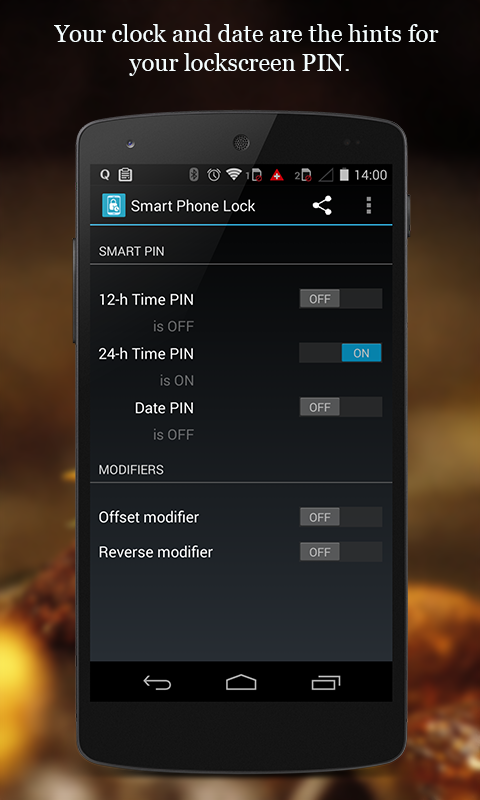This screenshot has width=480, height=800.
Task: Tap the Android home navigation button
Action: (241, 683)
